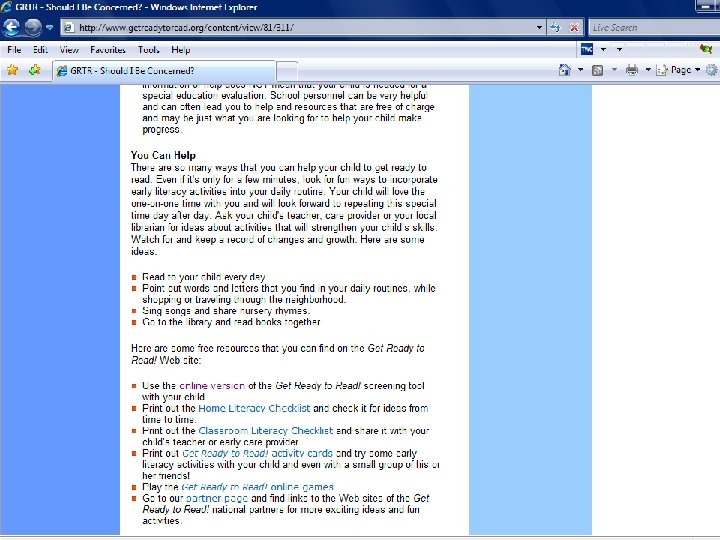Open the Tools menu

(148, 50)
